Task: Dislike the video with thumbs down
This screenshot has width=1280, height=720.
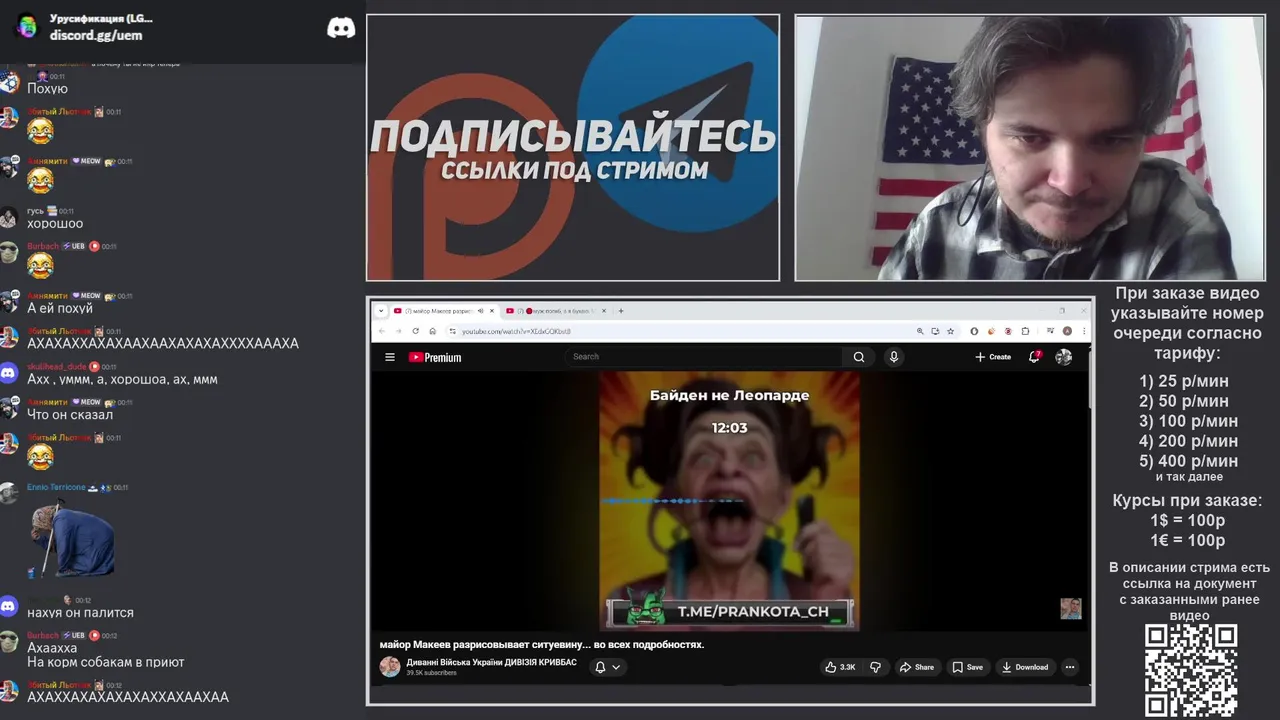Action: tap(875, 667)
